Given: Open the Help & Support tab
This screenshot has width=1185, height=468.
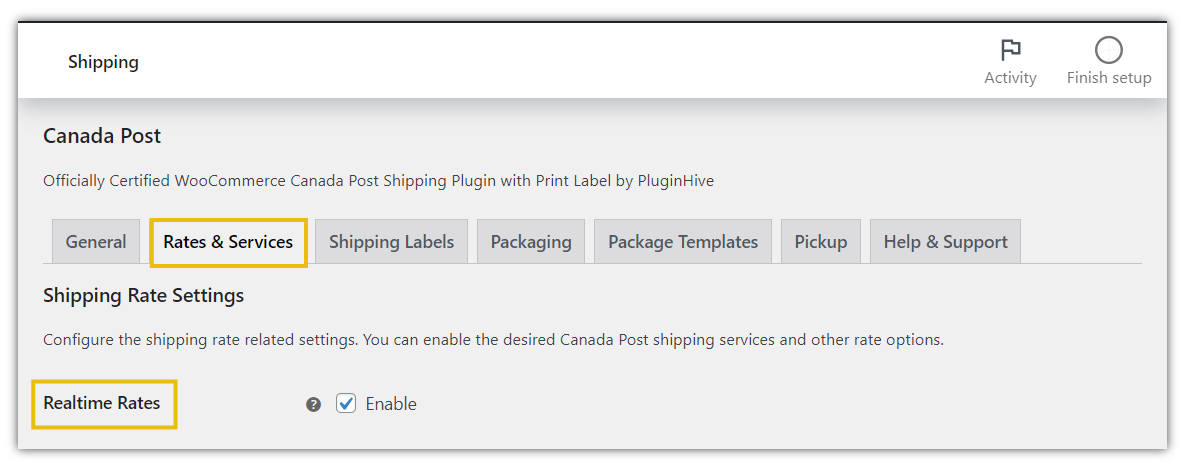Looking at the screenshot, I should point(945,242).
